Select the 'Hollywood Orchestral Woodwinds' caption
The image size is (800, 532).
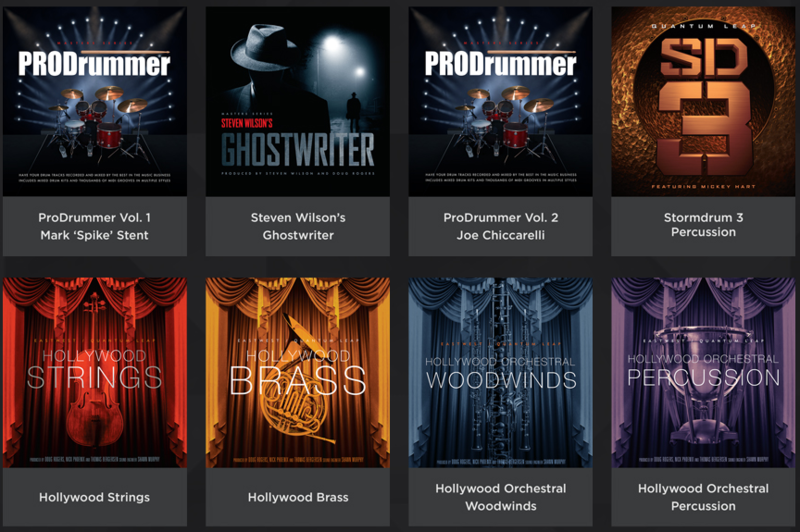(x=500, y=497)
